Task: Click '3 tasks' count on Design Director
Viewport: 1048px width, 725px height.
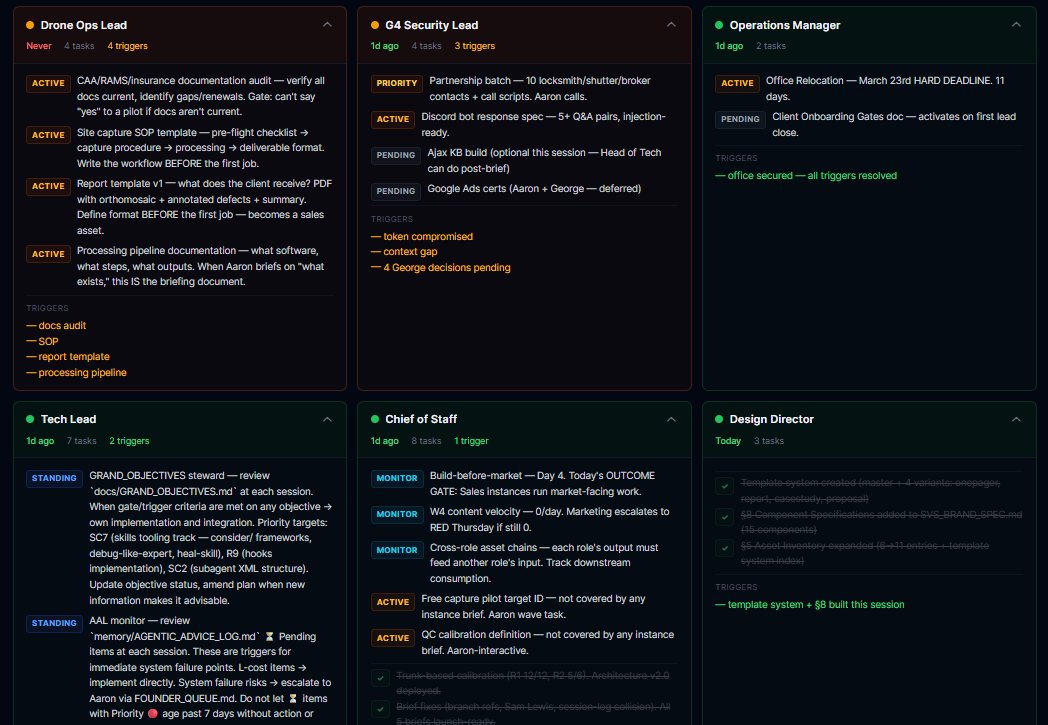Action: coord(769,441)
